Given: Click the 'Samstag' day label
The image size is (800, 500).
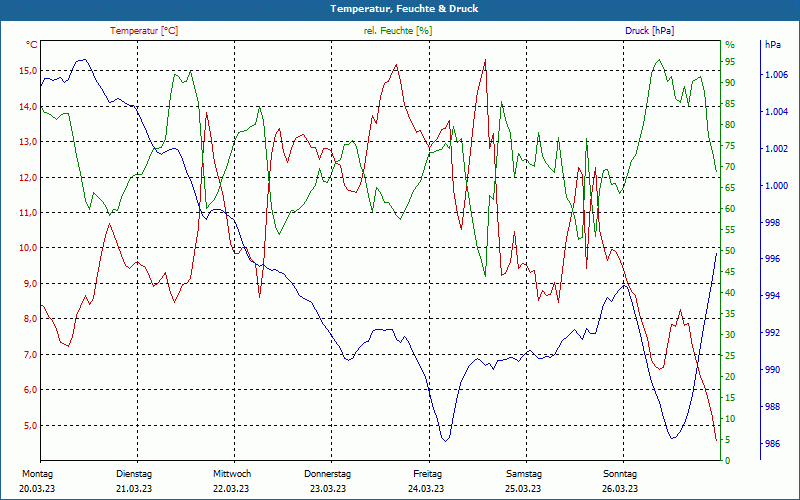Looking at the screenshot, I should point(524,474).
